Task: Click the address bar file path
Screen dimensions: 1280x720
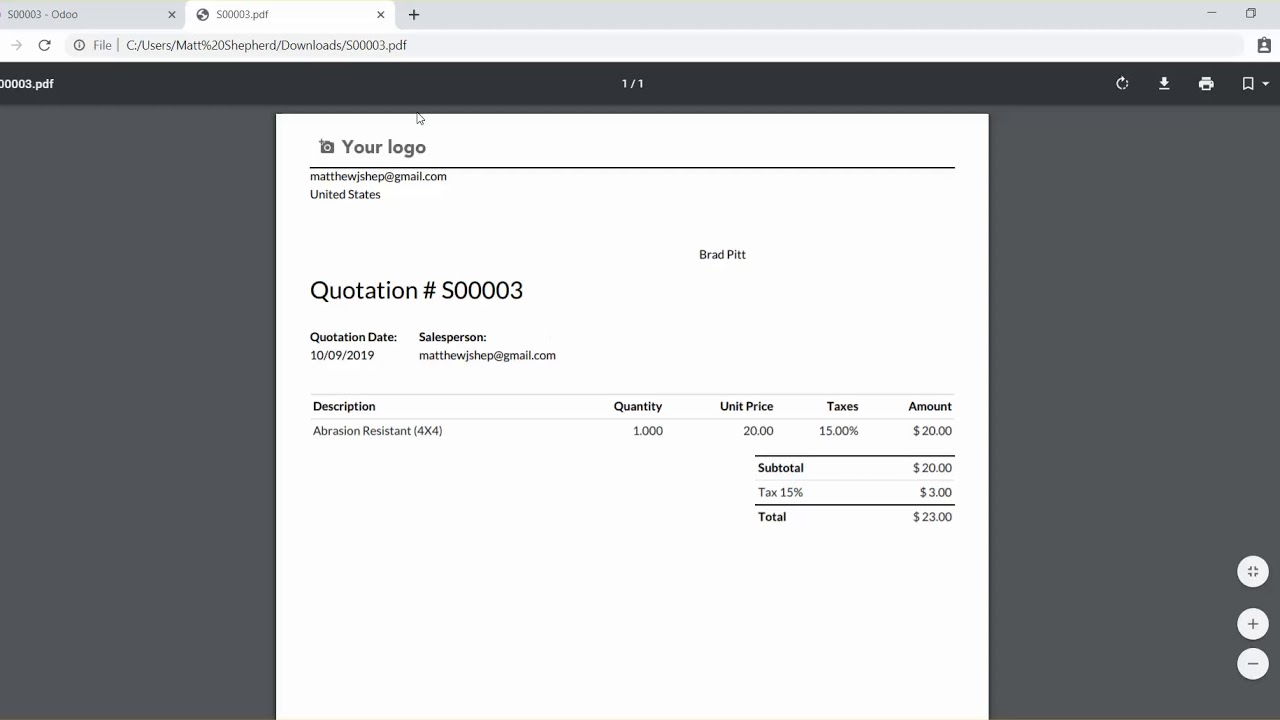Action: pos(266,45)
